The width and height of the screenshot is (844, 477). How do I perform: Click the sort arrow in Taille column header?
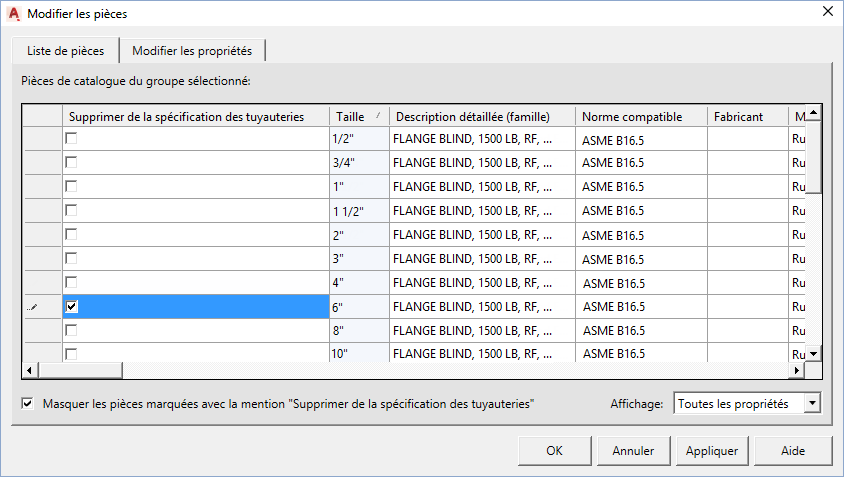pyautogui.click(x=377, y=117)
